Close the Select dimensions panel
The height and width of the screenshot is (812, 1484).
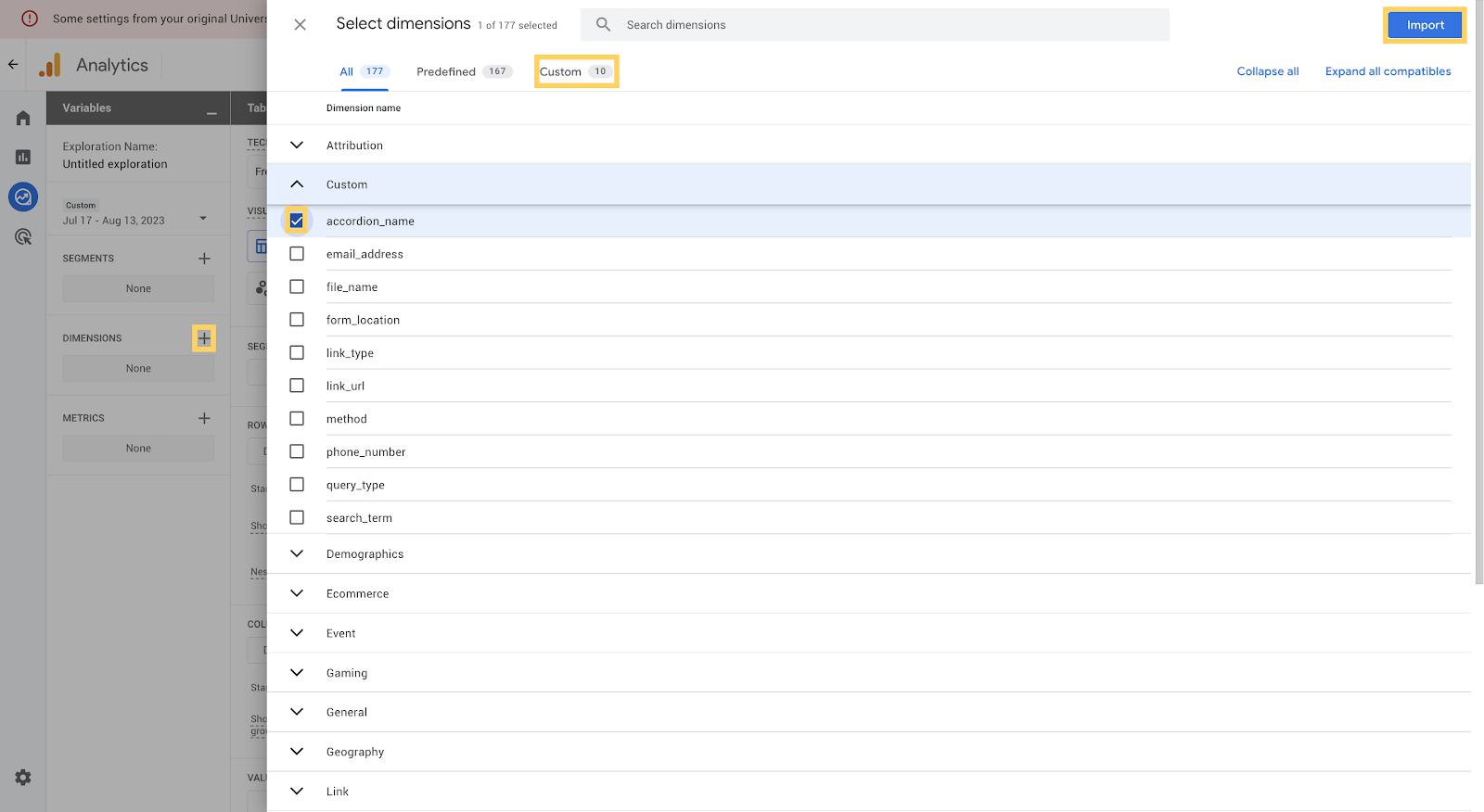(x=300, y=25)
